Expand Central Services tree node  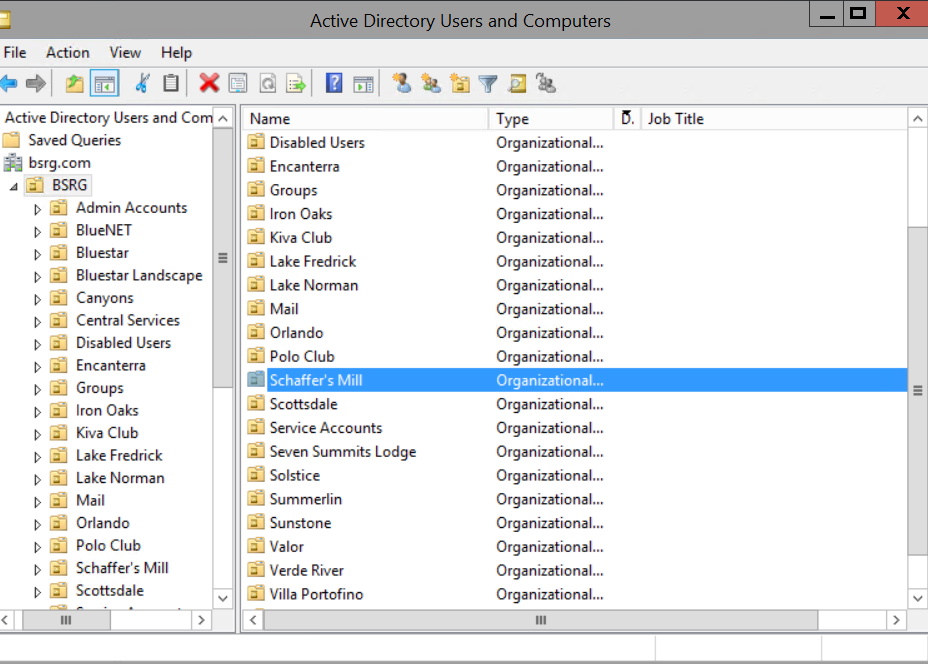point(37,321)
